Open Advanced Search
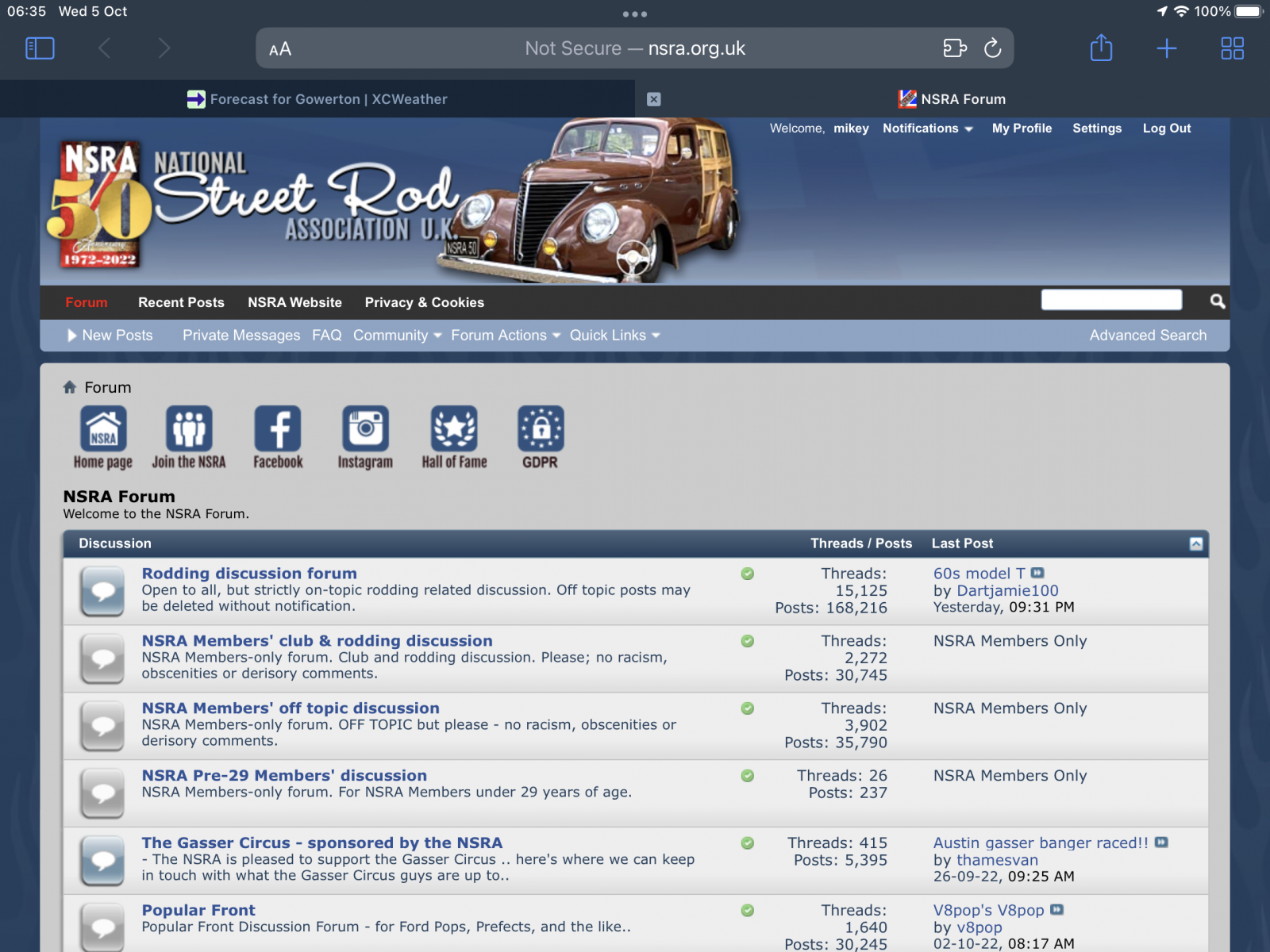This screenshot has height=952, width=1270. (x=1148, y=336)
